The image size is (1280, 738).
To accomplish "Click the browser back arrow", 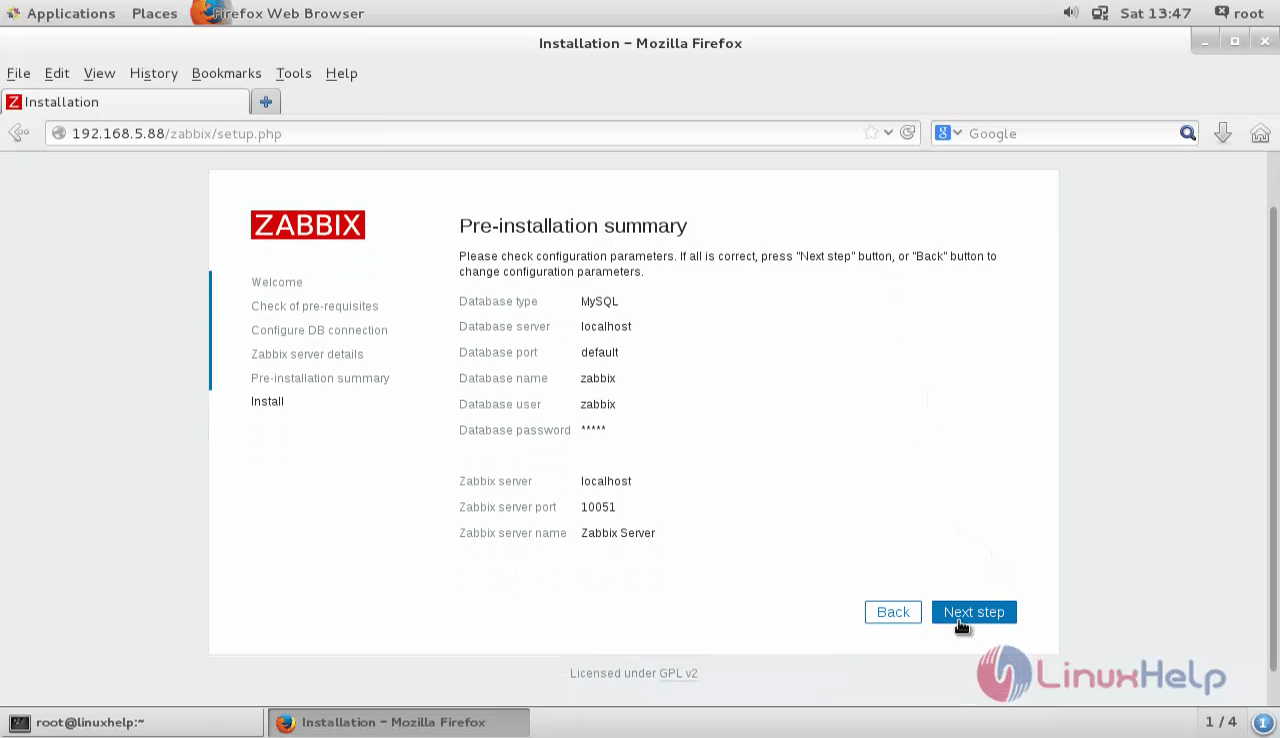I will coord(18,133).
